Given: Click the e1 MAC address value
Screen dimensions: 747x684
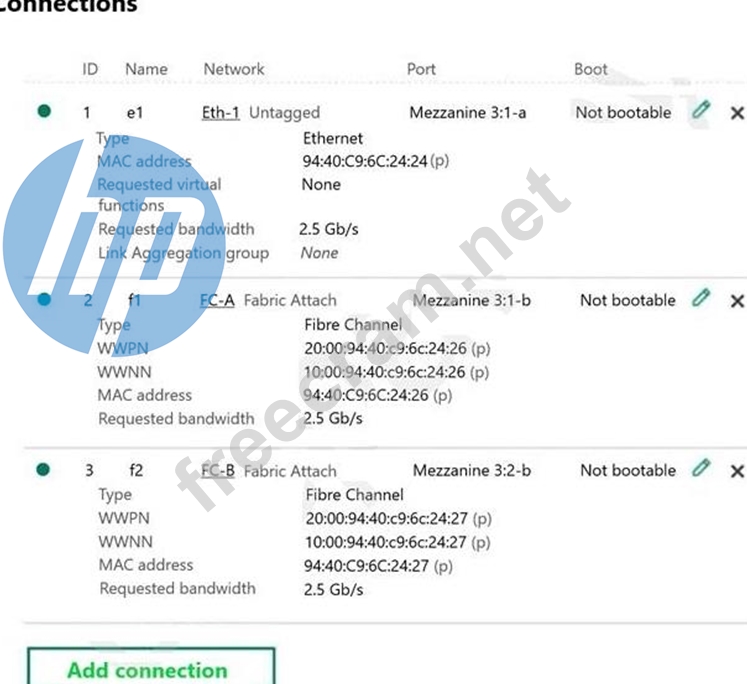Looking at the screenshot, I should (364, 161).
